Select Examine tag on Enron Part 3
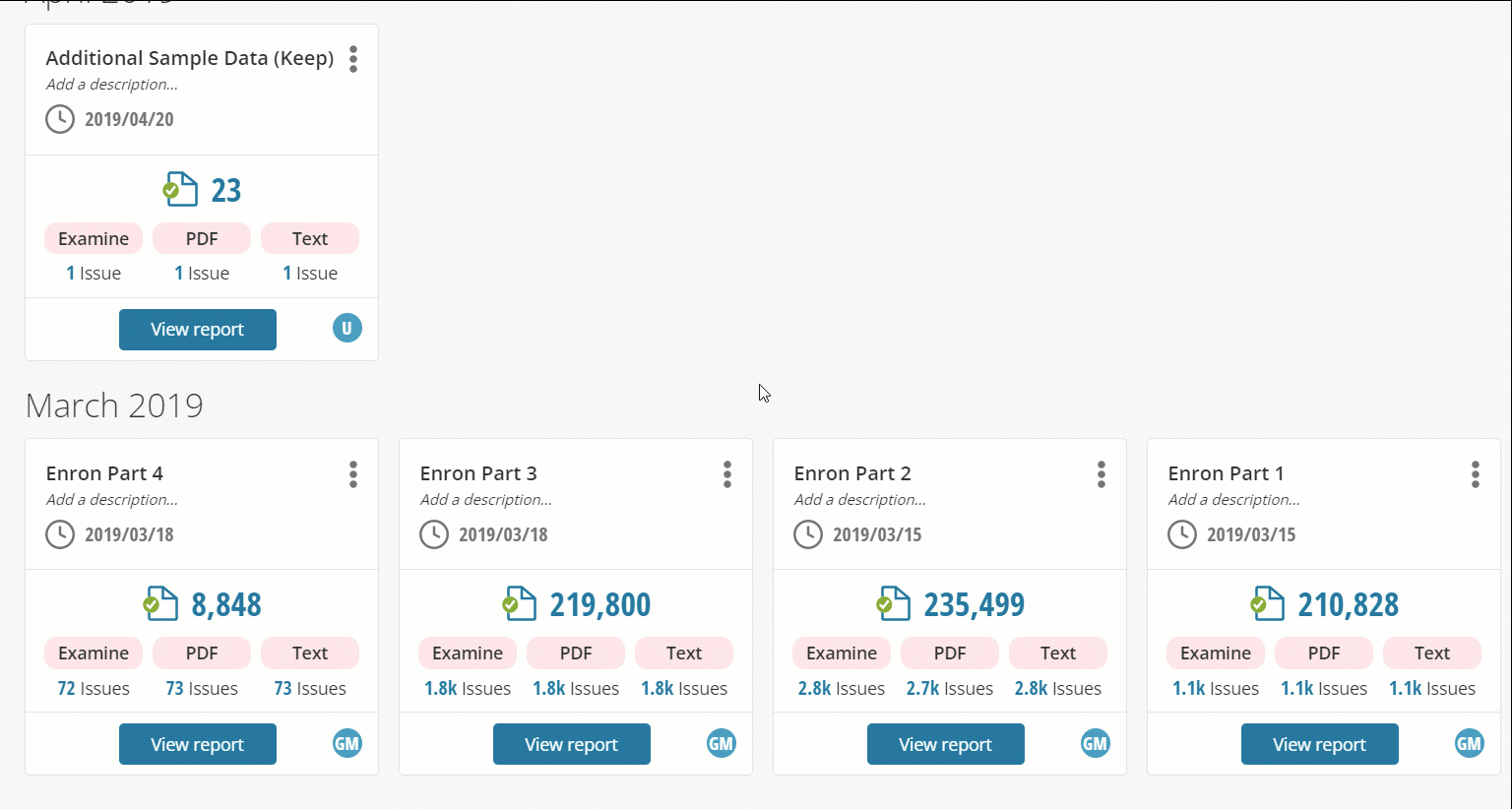The width and height of the screenshot is (1512, 809). coord(468,653)
